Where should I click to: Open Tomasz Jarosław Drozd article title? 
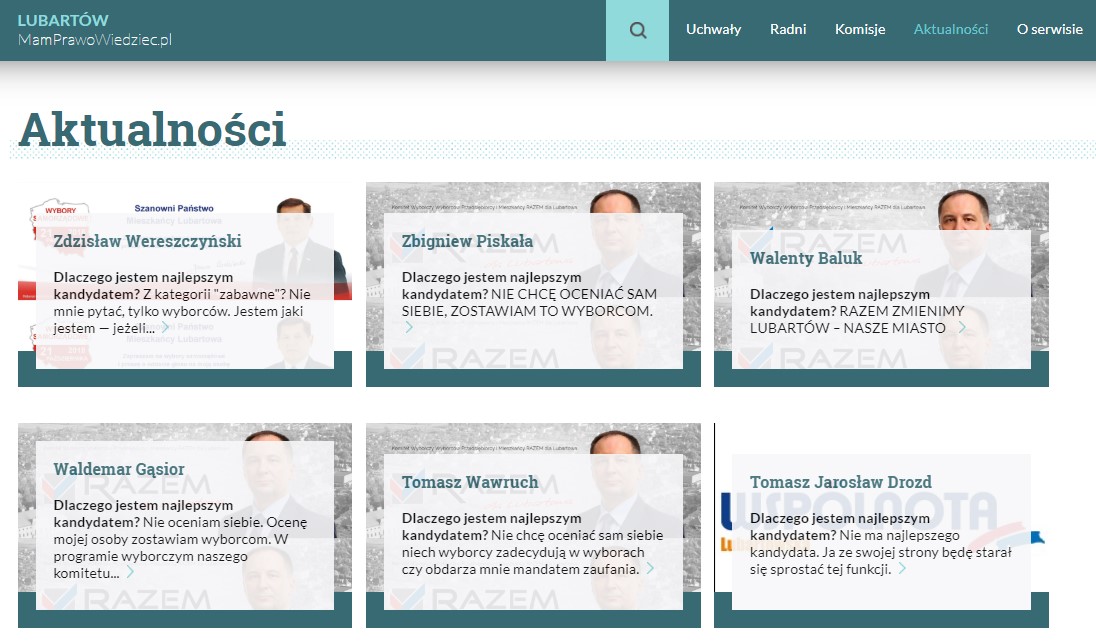point(840,482)
